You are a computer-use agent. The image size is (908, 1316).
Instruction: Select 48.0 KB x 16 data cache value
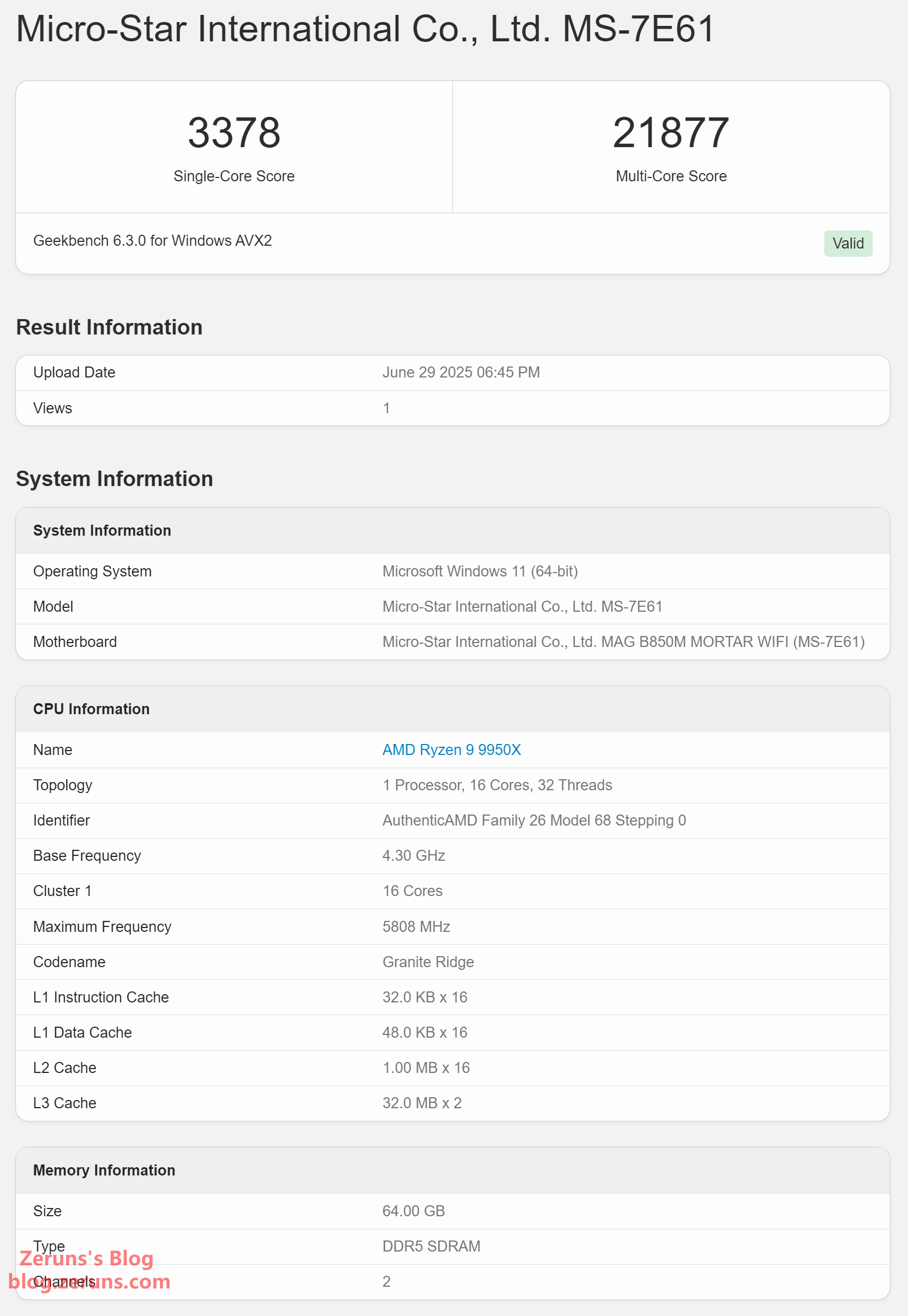coord(424,1032)
